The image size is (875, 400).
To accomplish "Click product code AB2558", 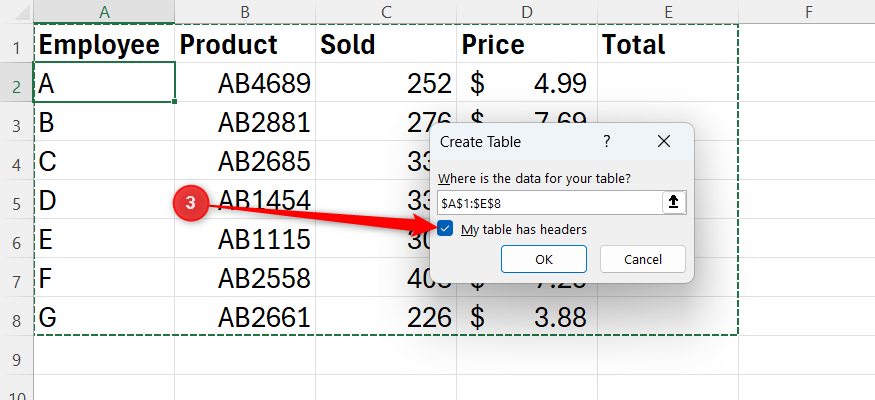I will [245, 278].
